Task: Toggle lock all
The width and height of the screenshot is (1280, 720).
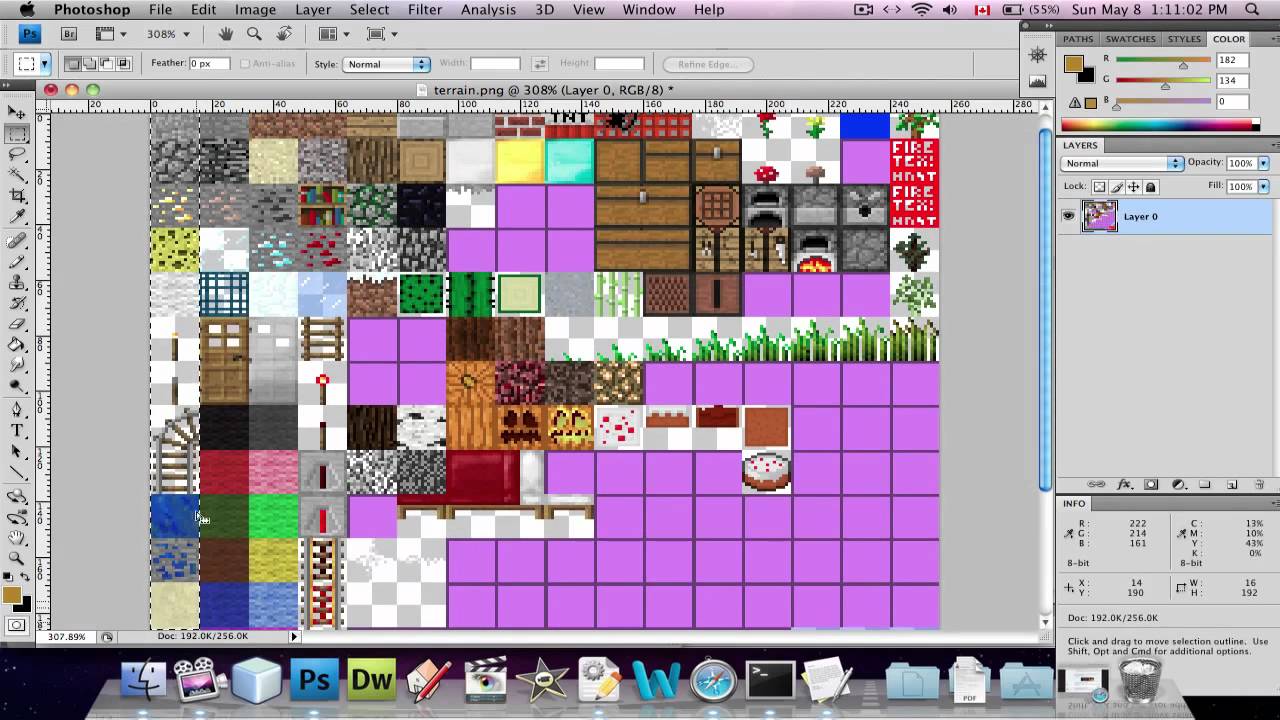Action: click(1150, 187)
